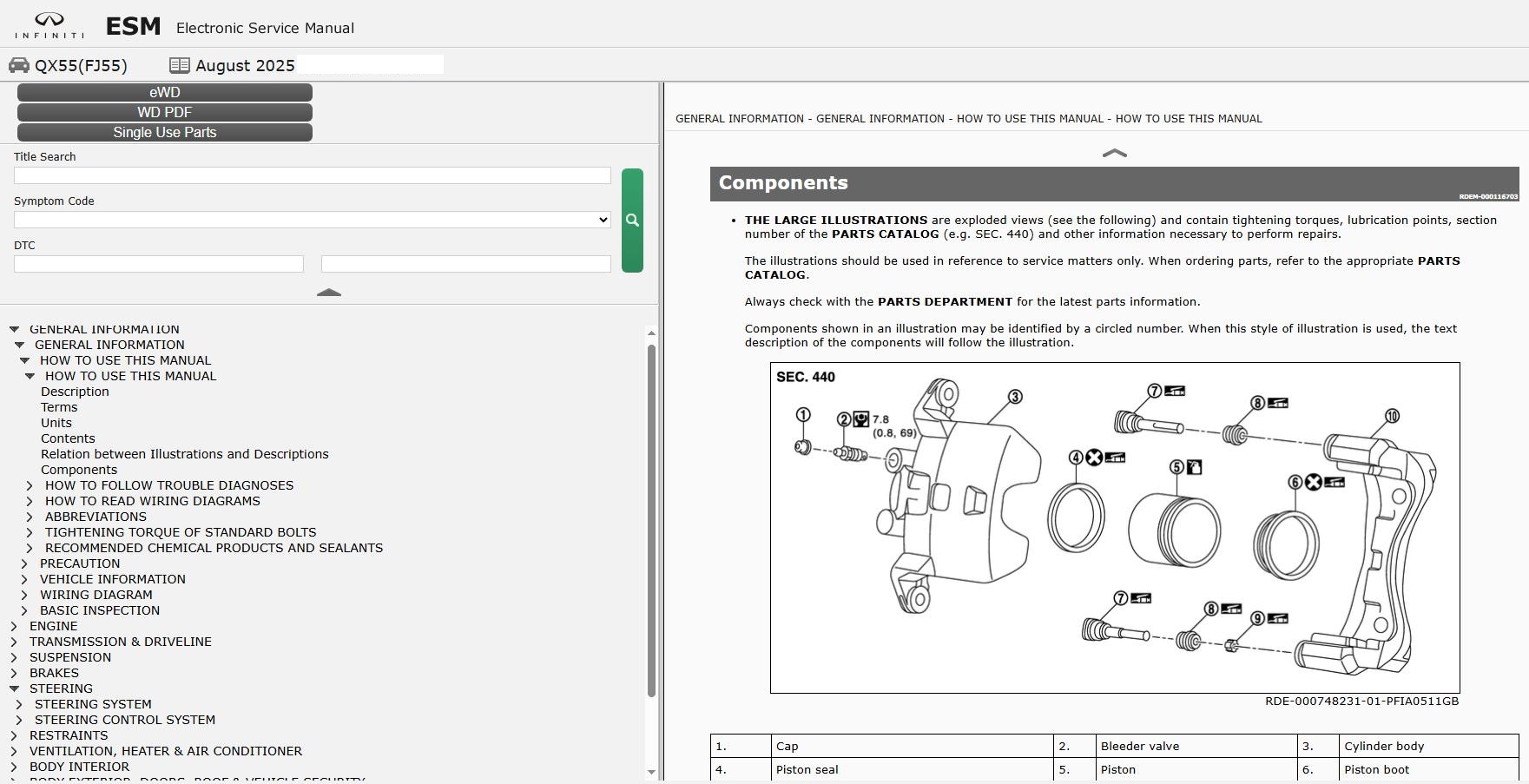
Task: Click the Infiniti logo
Action: 49,25
